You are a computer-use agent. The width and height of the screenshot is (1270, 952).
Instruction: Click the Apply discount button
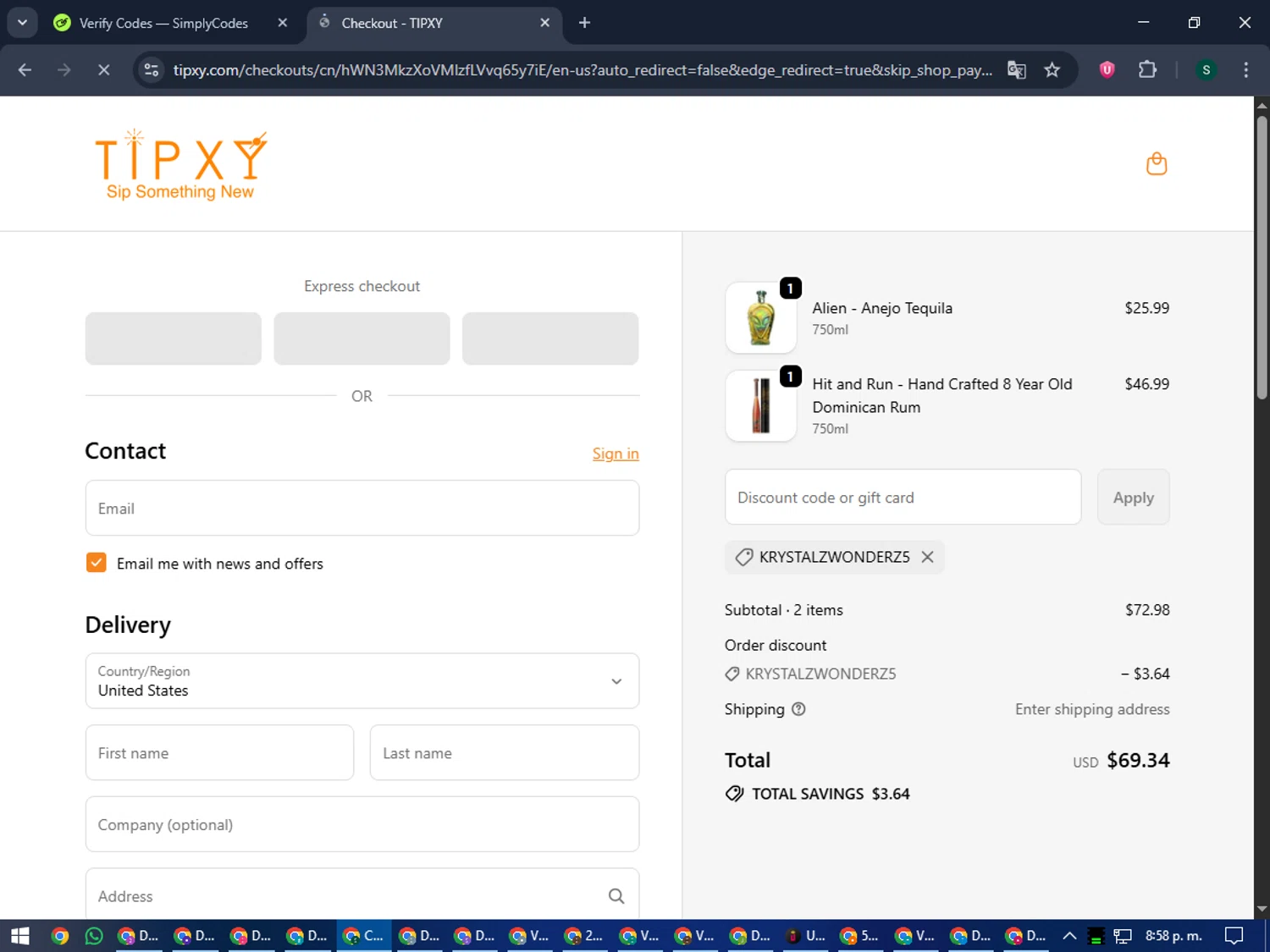(x=1134, y=498)
